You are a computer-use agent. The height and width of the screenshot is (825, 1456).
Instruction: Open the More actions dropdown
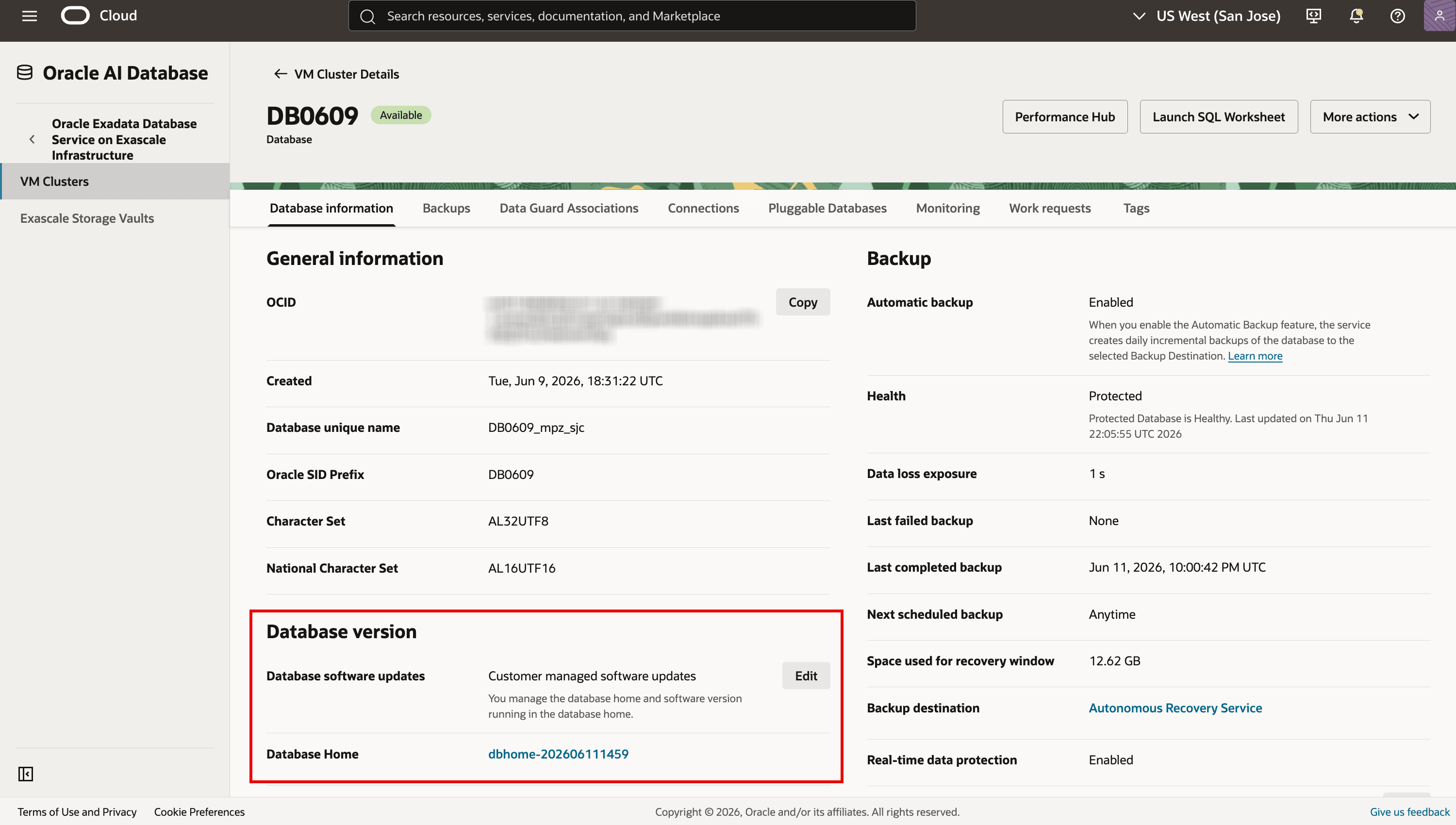(x=1370, y=117)
